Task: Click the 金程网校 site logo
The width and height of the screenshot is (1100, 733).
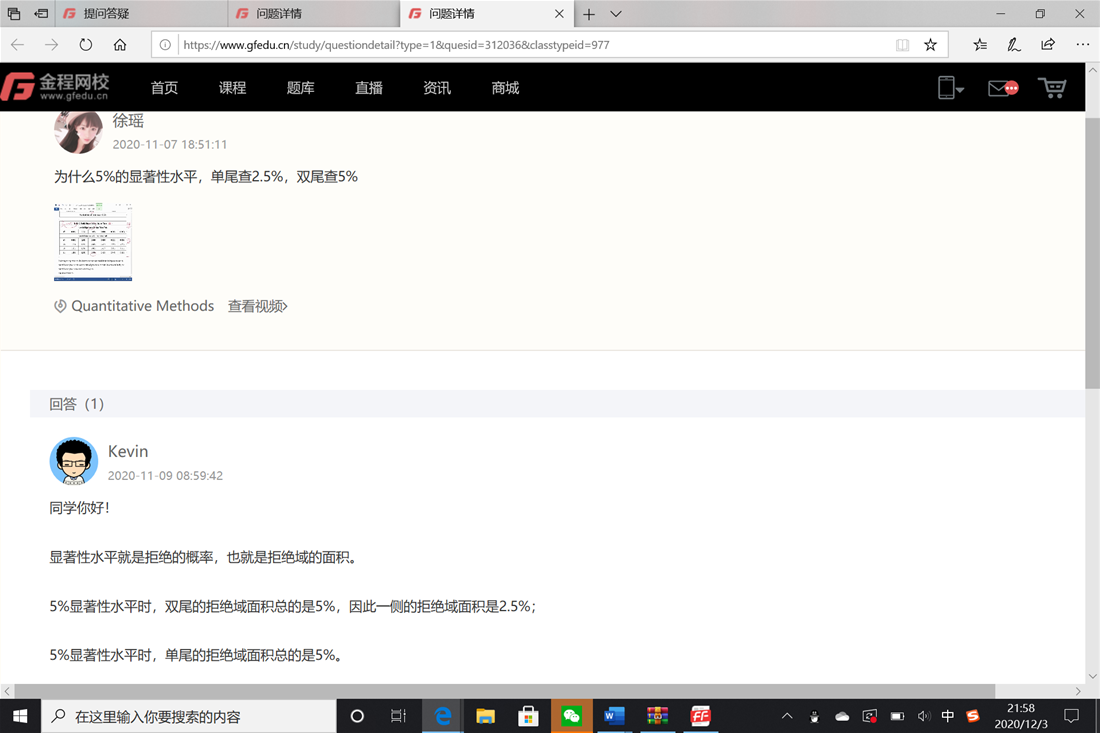Action: tap(55, 87)
